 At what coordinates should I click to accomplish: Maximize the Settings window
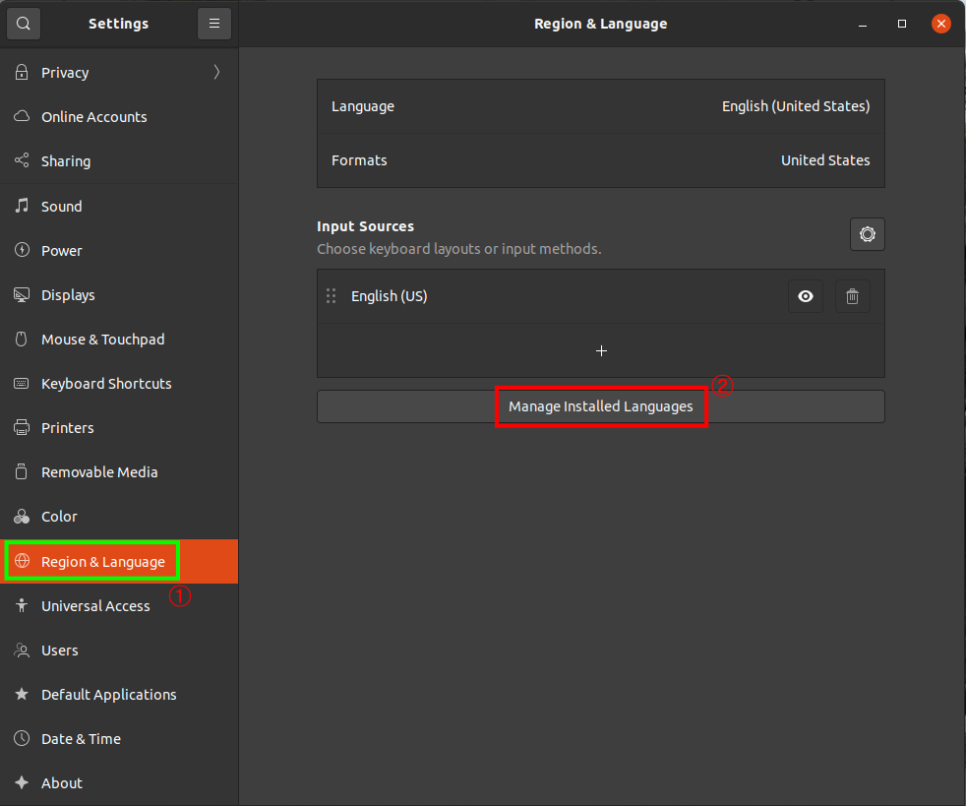point(902,24)
